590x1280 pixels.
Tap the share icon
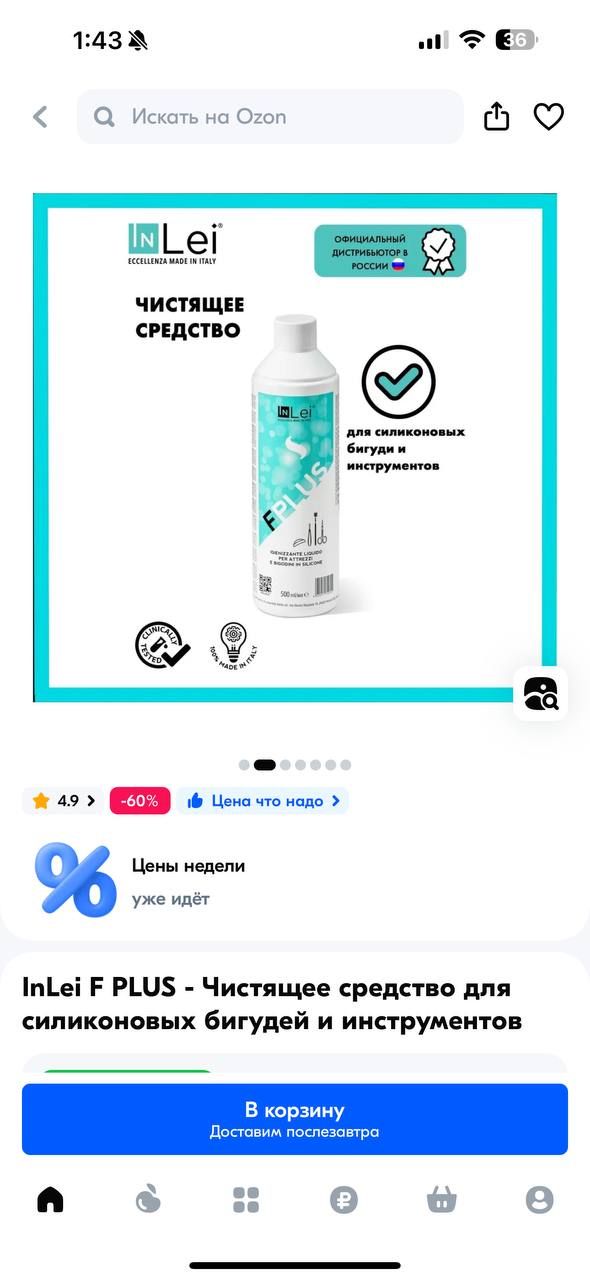point(496,117)
